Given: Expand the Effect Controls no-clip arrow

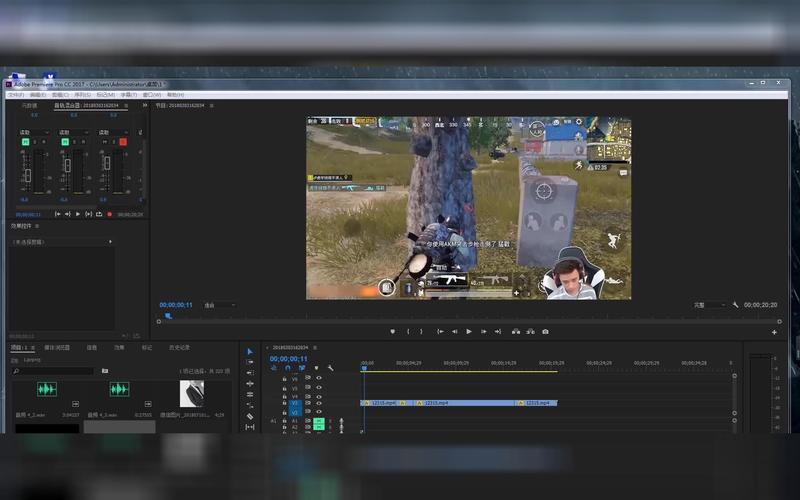Looking at the screenshot, I should point(110,242).
